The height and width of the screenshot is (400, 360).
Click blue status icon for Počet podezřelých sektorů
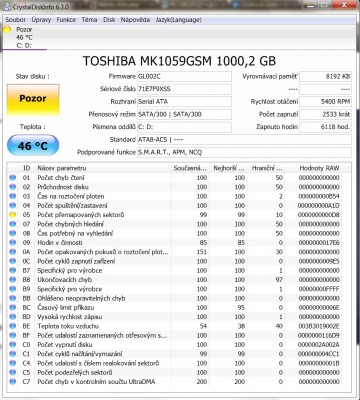point(13,372)
